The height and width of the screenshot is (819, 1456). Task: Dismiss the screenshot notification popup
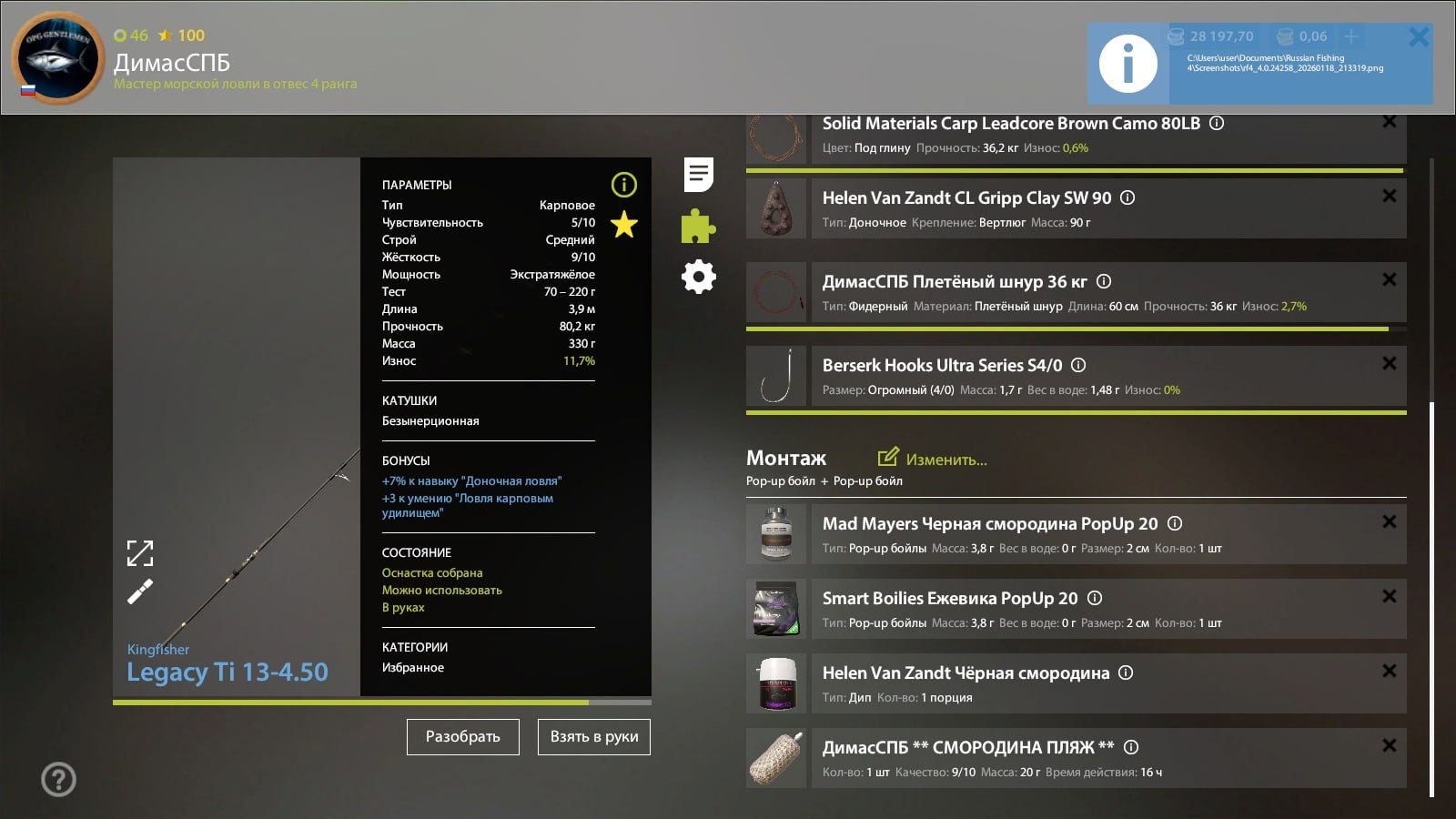pyautogui.click(x=1418, y=37)
